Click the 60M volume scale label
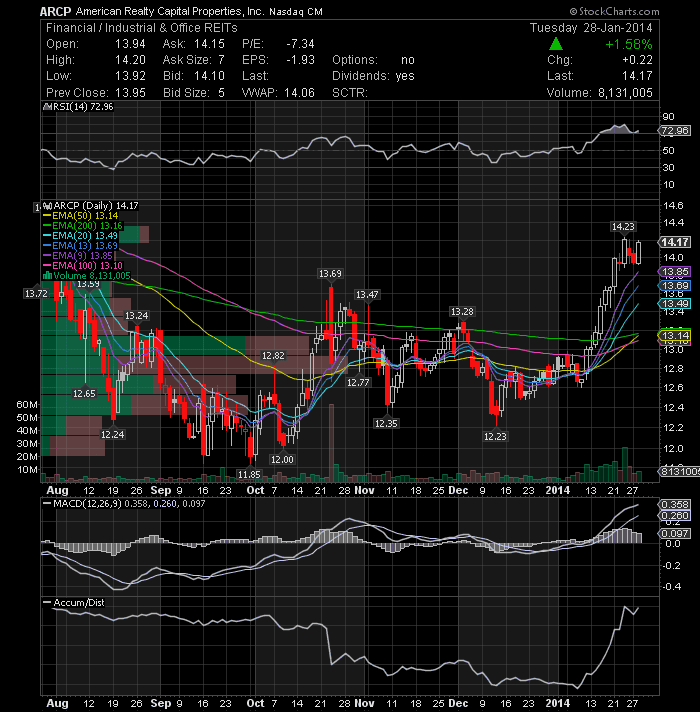The width and height of the screenshot is (700, 712). click(27, 404)
